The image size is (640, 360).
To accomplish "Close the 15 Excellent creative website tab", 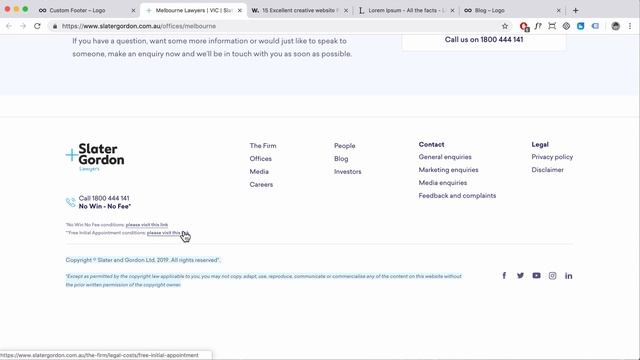I will tap(346, 11).
